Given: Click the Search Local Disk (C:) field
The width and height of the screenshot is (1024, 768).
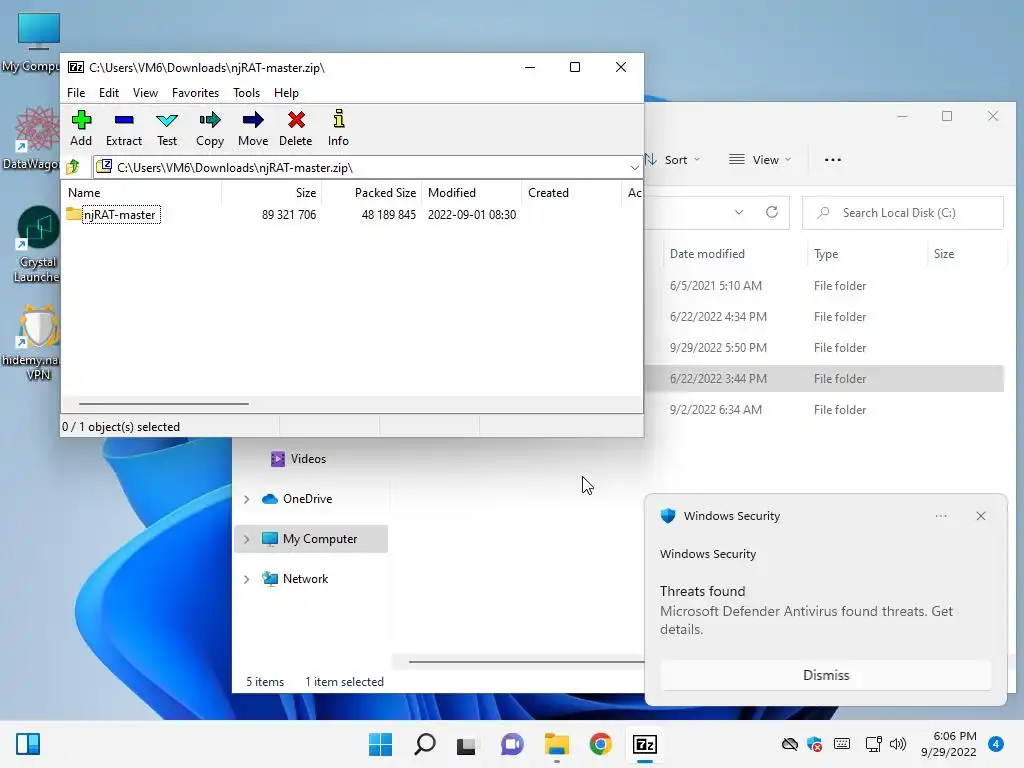Looking at the screenshot, I should point(903,213).
